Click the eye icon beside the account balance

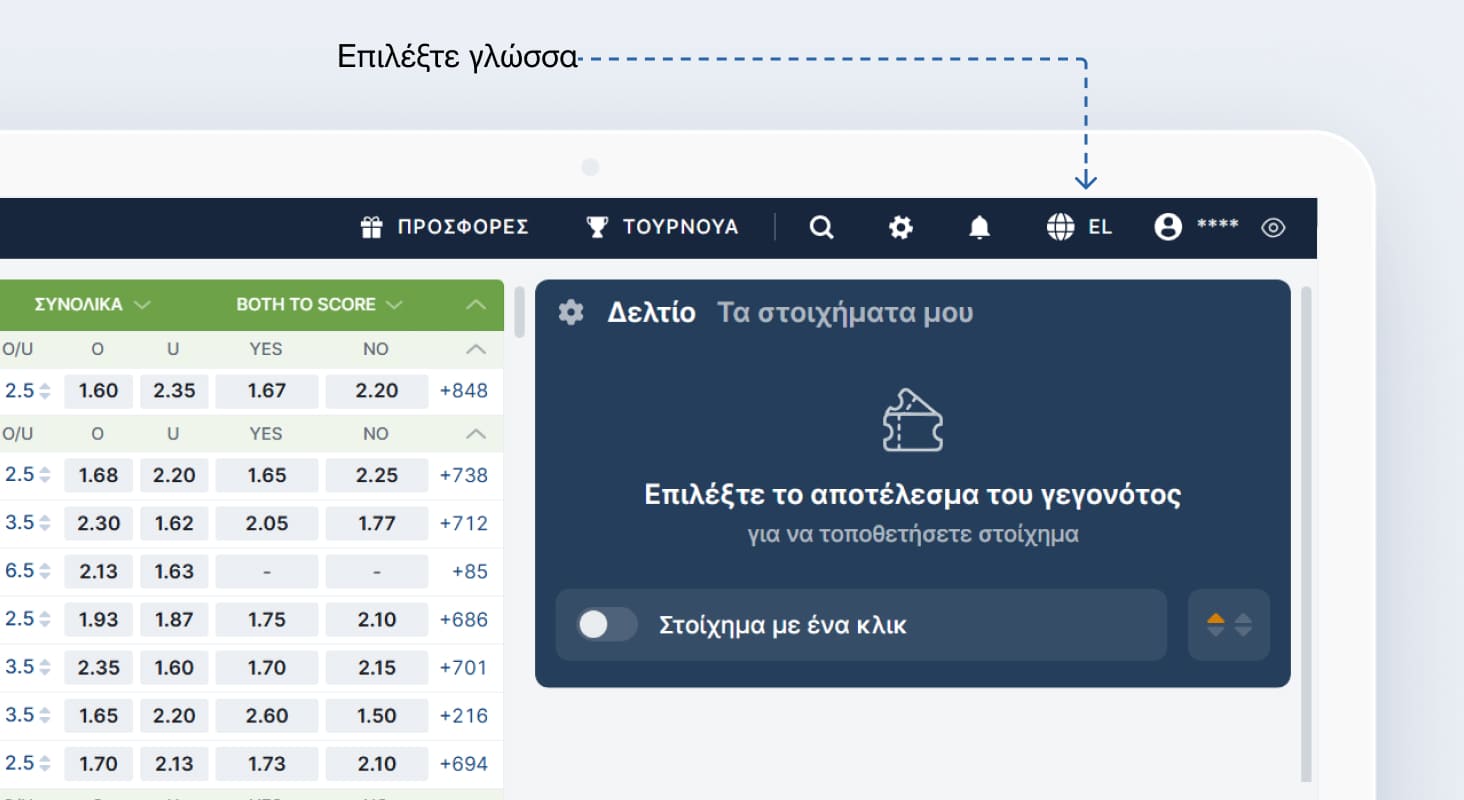pyautogui.click(x=1273, y=227)
